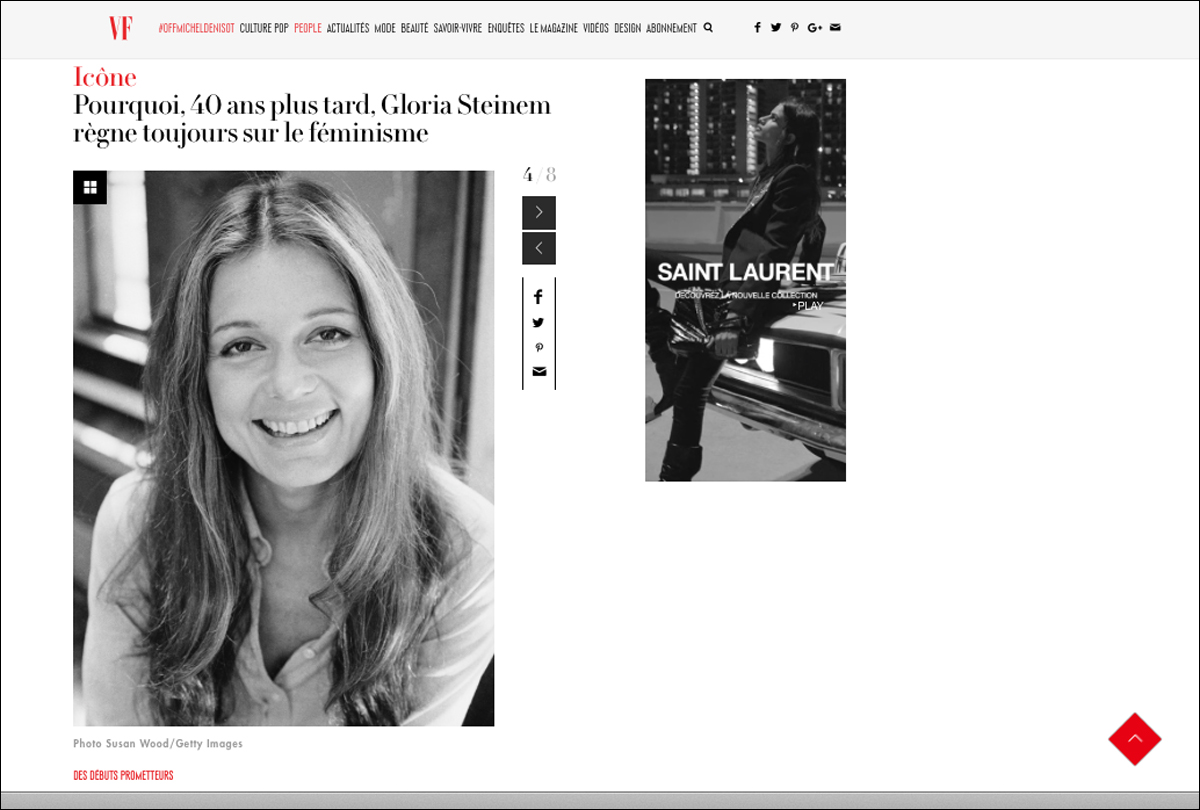Click the Facebook icon in the top header

point(757,28)
